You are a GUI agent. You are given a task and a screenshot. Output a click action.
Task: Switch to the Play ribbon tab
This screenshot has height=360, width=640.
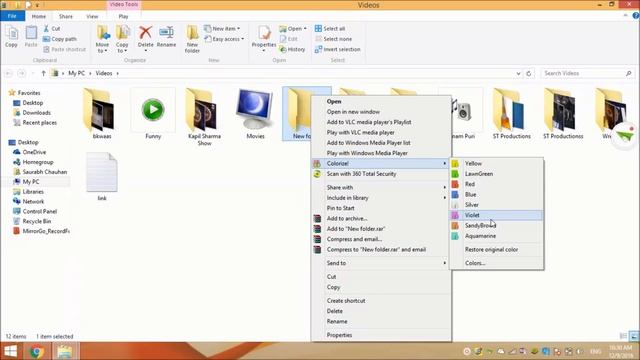123,16
